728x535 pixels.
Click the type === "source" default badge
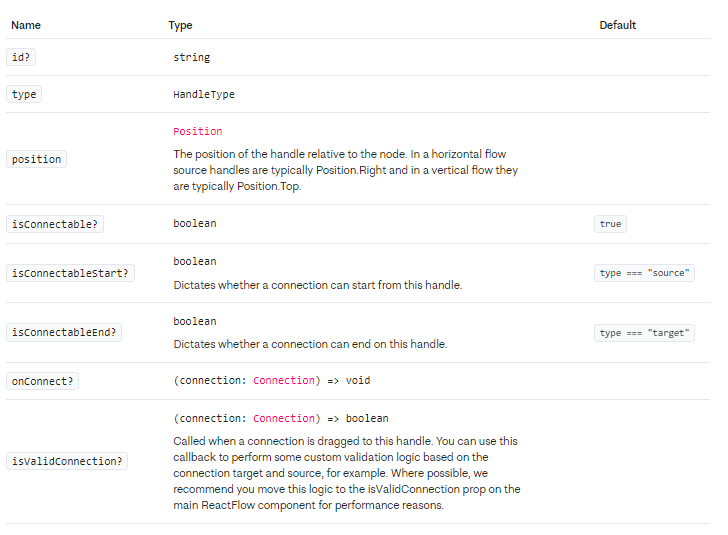click(x=644, y=273)
